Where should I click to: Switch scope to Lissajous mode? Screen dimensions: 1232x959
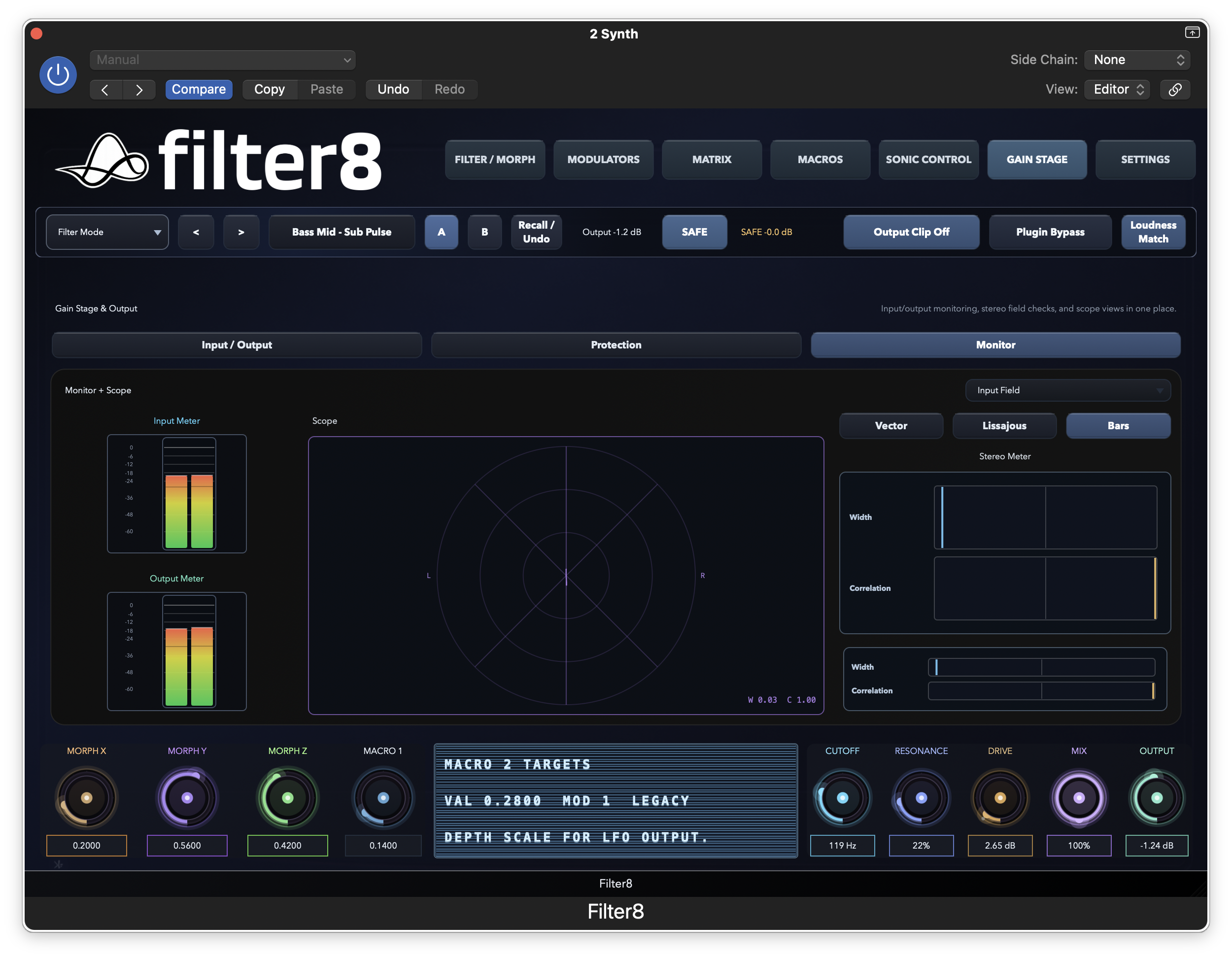(x=1004, y=426)
